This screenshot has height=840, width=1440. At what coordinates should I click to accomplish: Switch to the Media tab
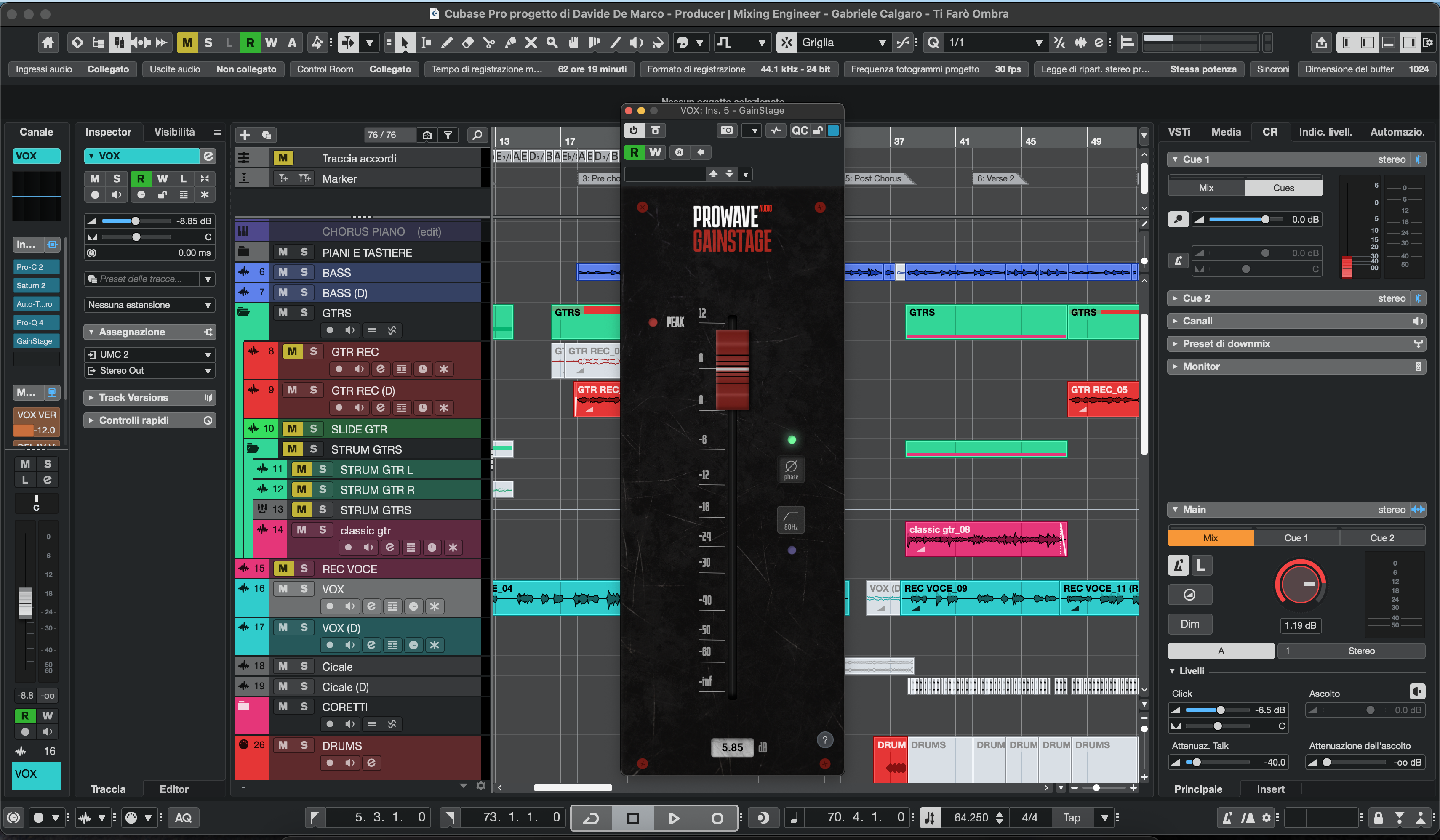[x=1226, y=132]
